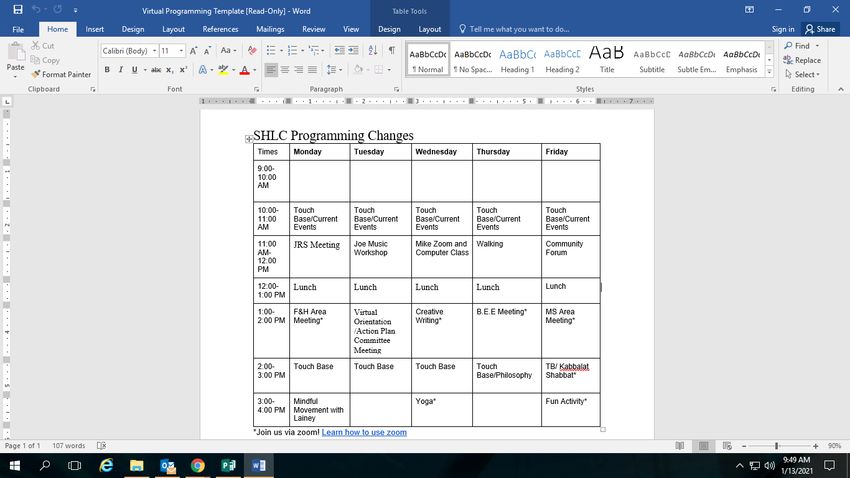Toggle Bold formatting
The height and width of the screenshot is (478, 850).
pos(107,69)
